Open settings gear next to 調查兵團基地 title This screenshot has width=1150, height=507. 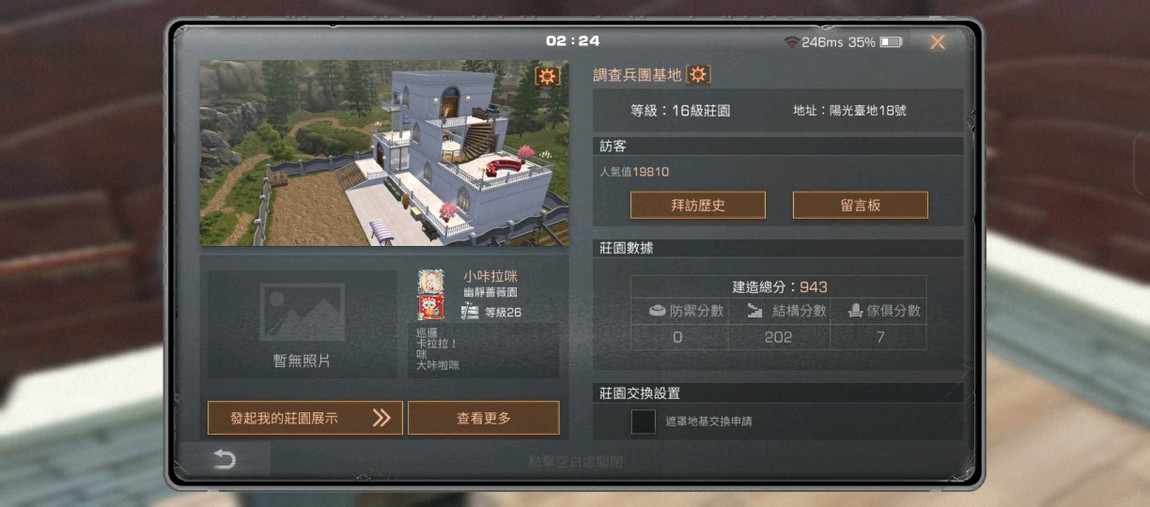698,74
